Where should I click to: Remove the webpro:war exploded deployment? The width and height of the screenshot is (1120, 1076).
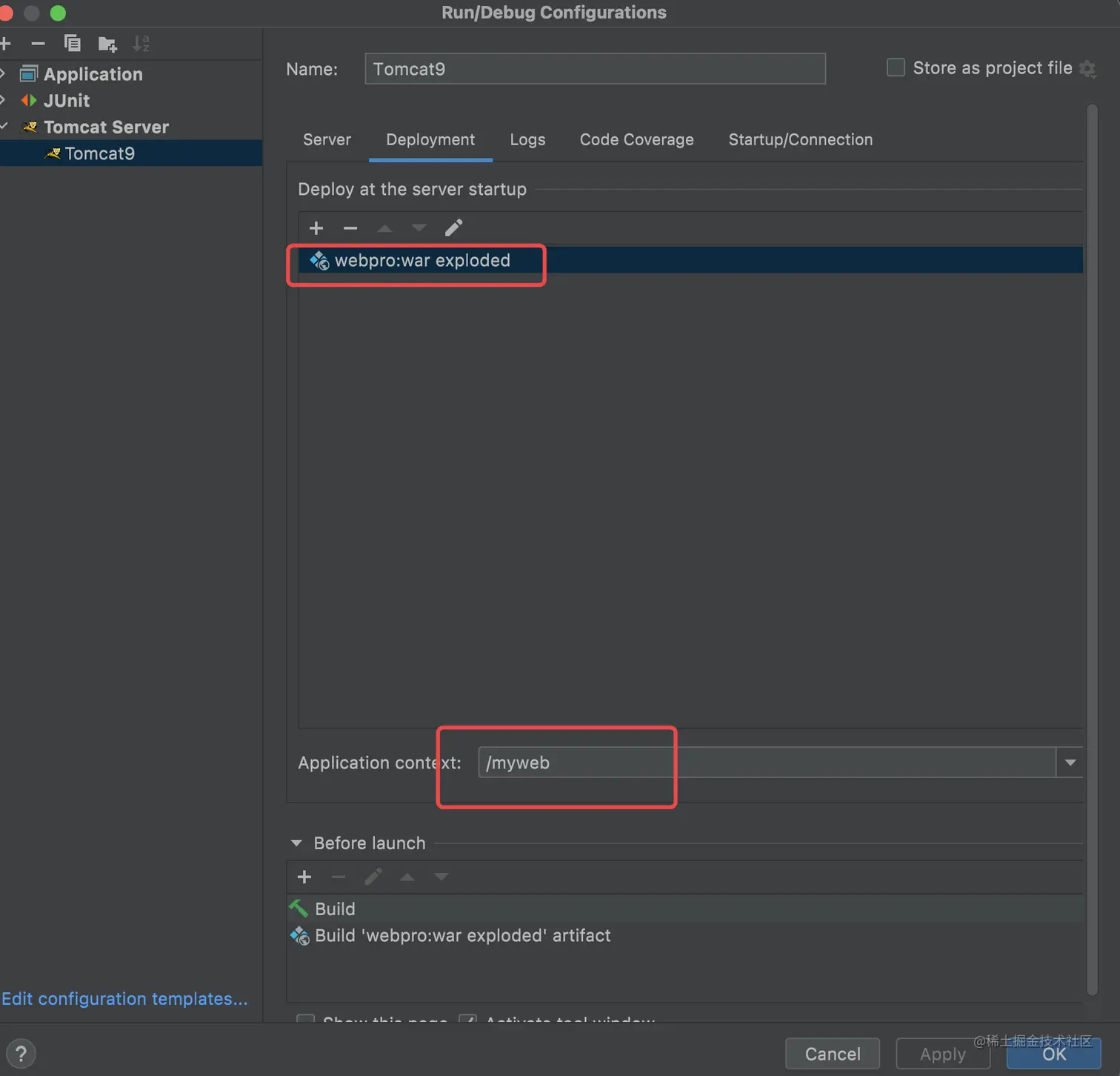tap(350, 228)
